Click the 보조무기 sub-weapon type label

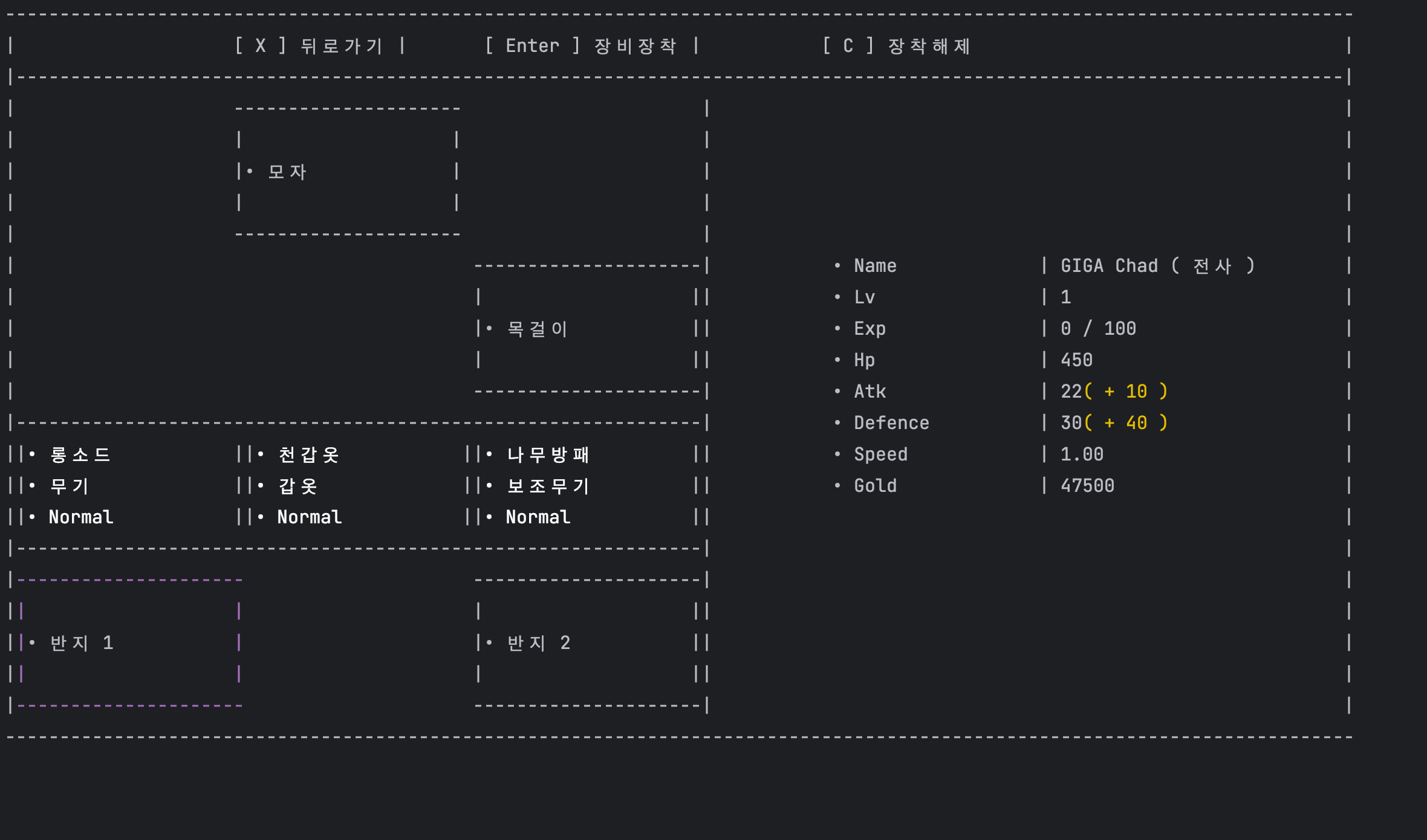548,486
